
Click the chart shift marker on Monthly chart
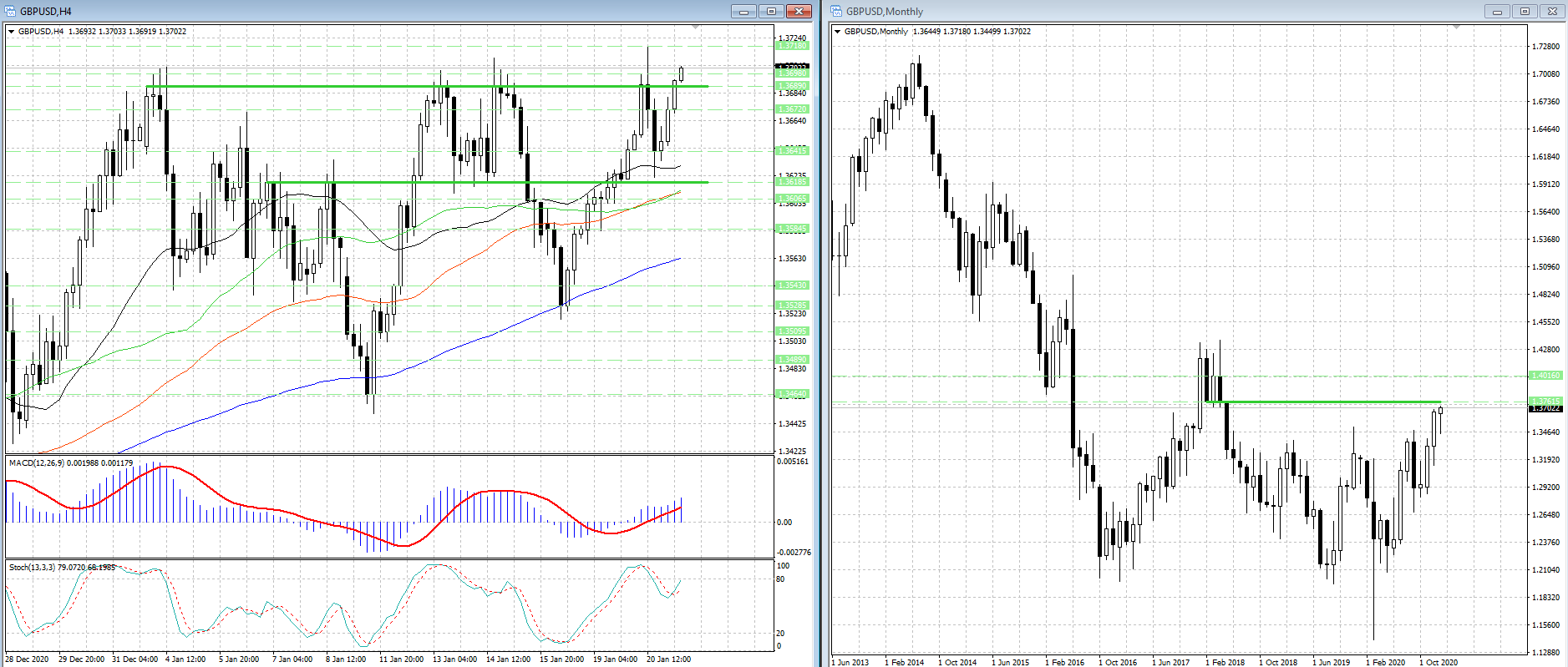point(1456,28)
